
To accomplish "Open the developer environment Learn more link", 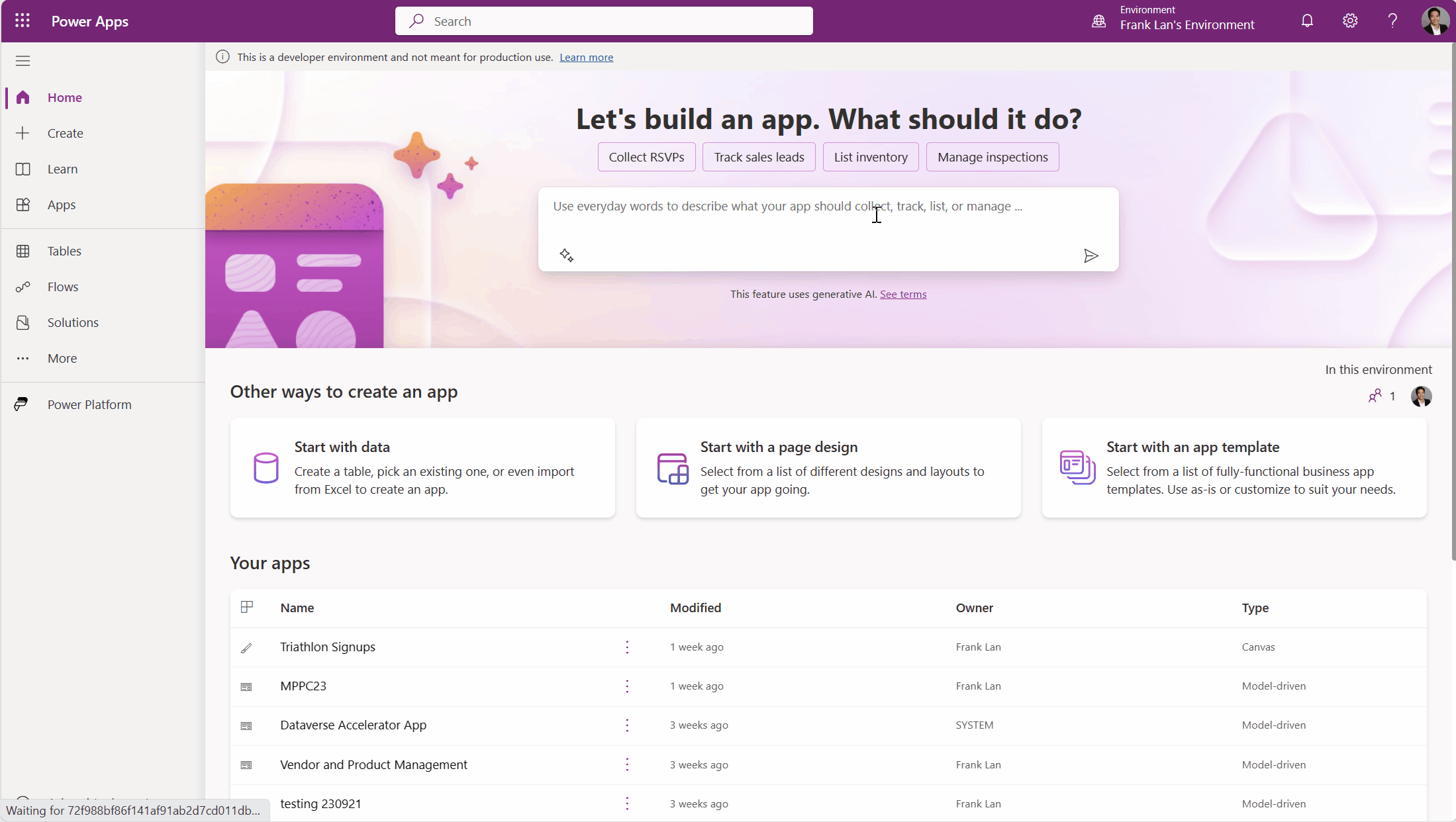I will (x=586, y=57).
